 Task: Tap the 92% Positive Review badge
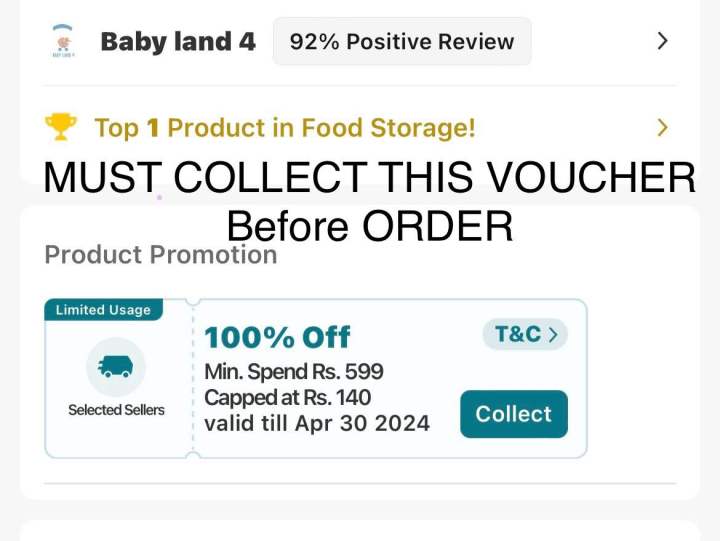[x=401, y=42]
